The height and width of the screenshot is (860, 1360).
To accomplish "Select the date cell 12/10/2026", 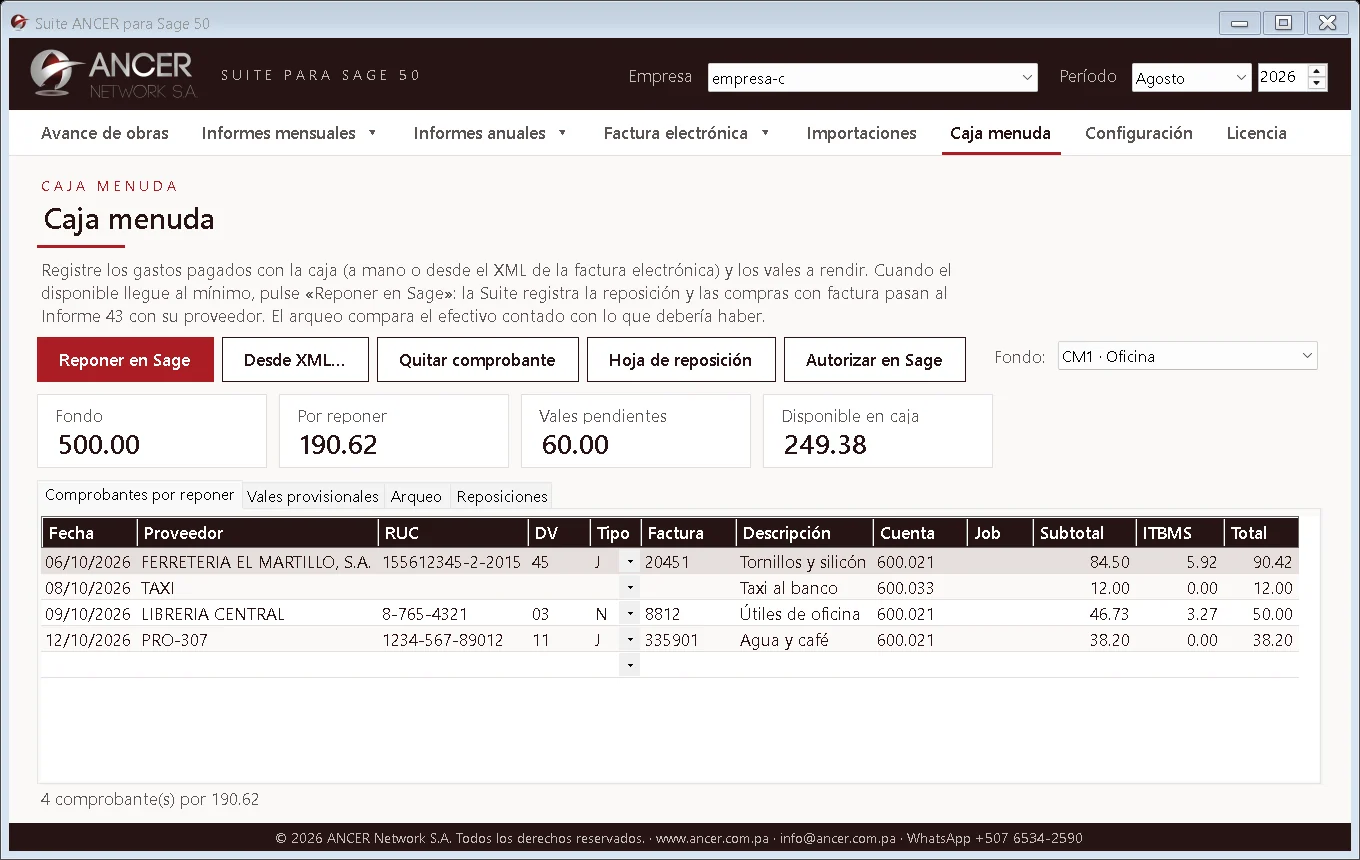I will (x=88, y=640).
